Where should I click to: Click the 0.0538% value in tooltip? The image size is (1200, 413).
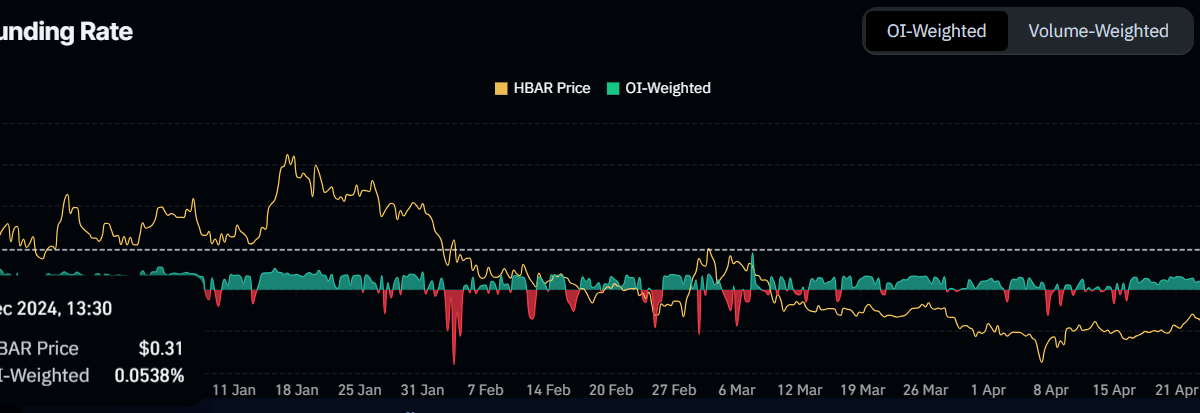tap(149, 375)
